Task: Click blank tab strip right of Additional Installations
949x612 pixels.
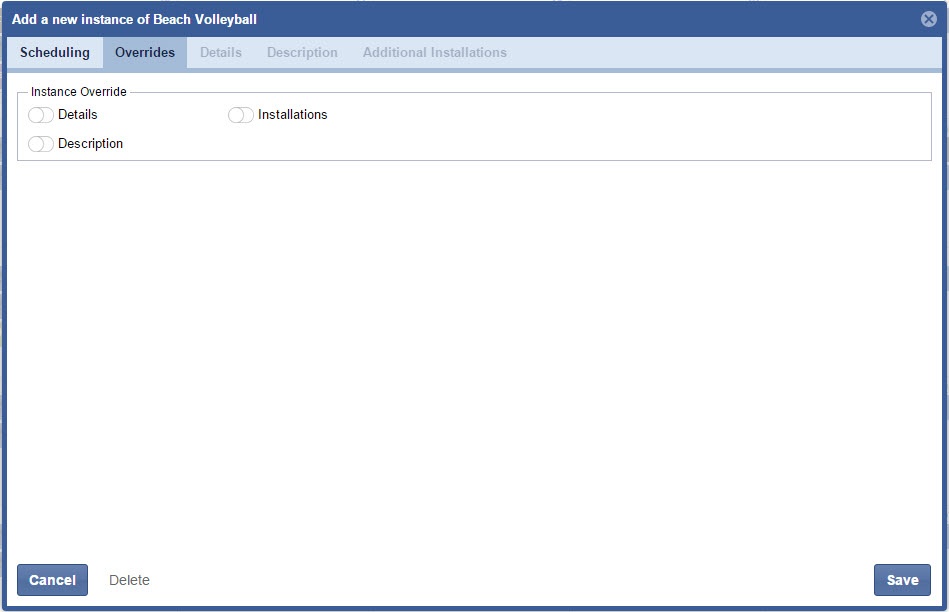Action: tap(720, 52)
